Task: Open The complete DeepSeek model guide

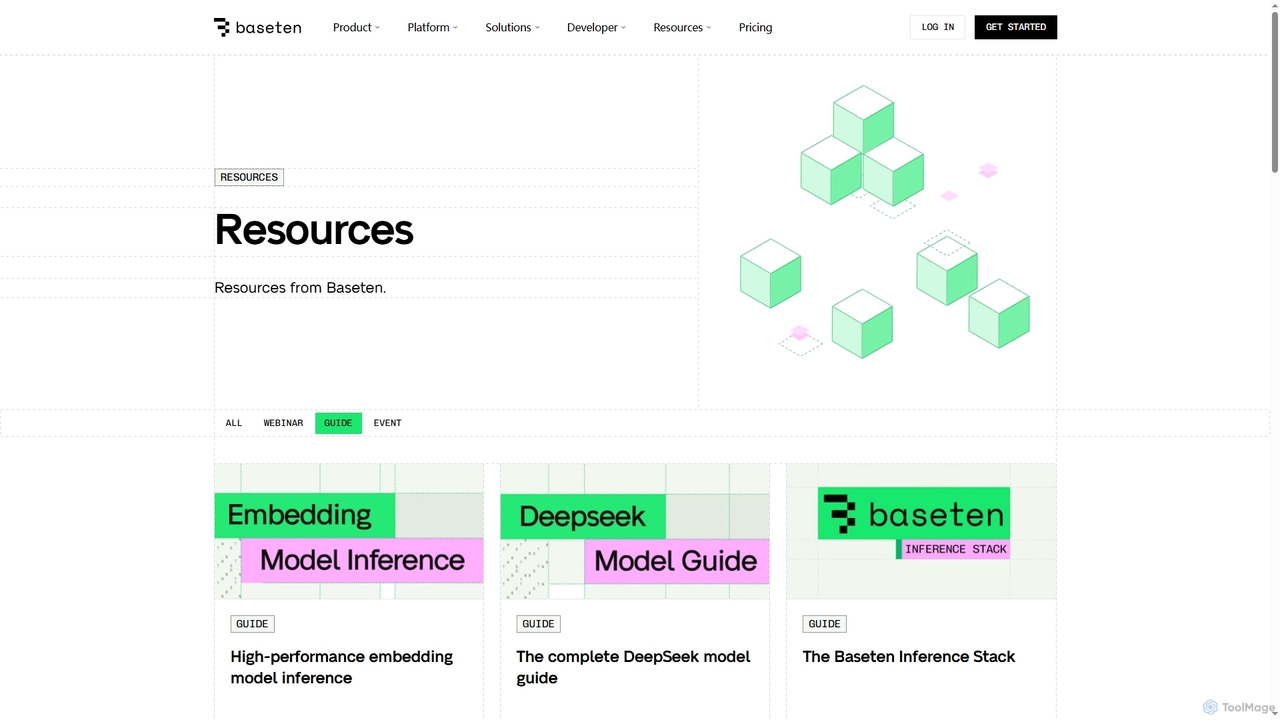Action: pyautogui.click(x=633, y=667)
